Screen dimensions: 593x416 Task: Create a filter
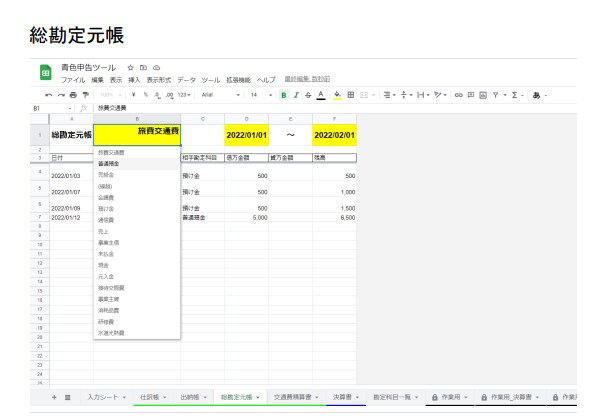tap(495, 95)
